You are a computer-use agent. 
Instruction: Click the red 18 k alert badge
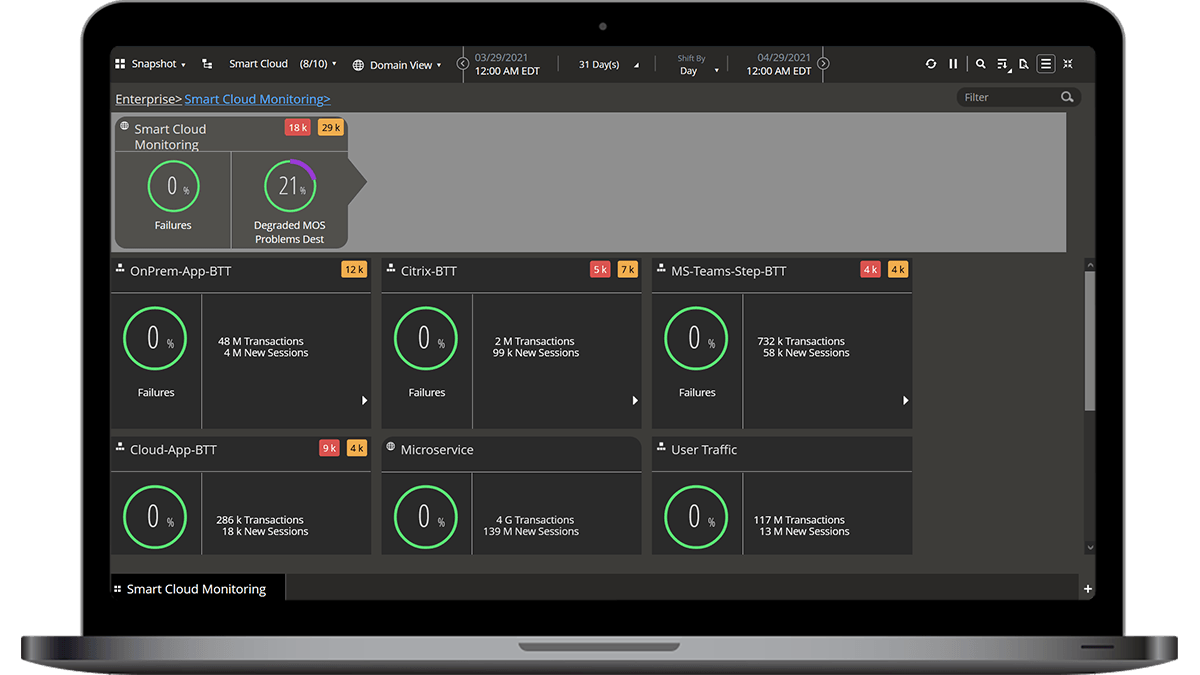pos(298,127)
